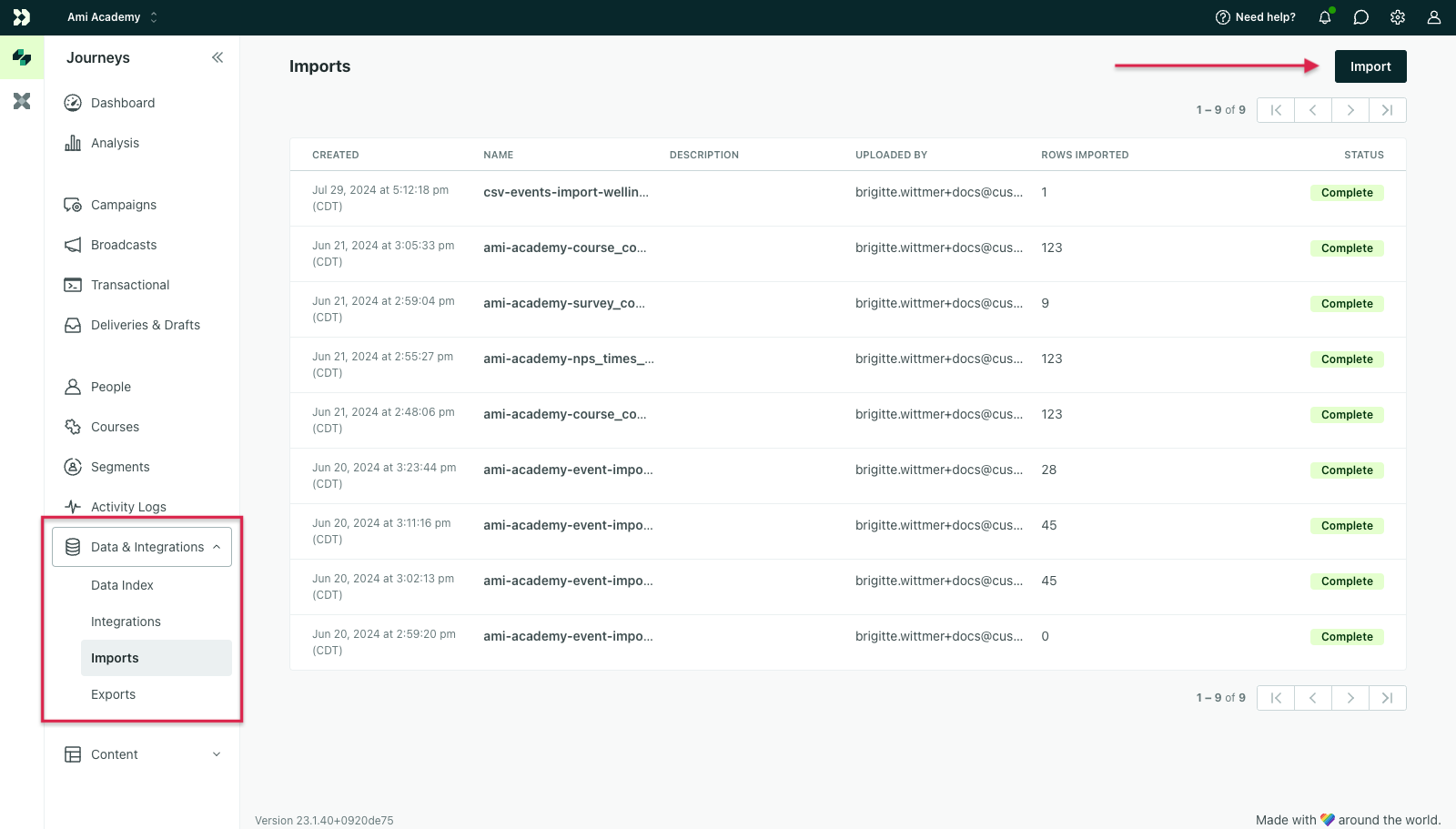Go to next page in bottom pagination

[1350, 698]
